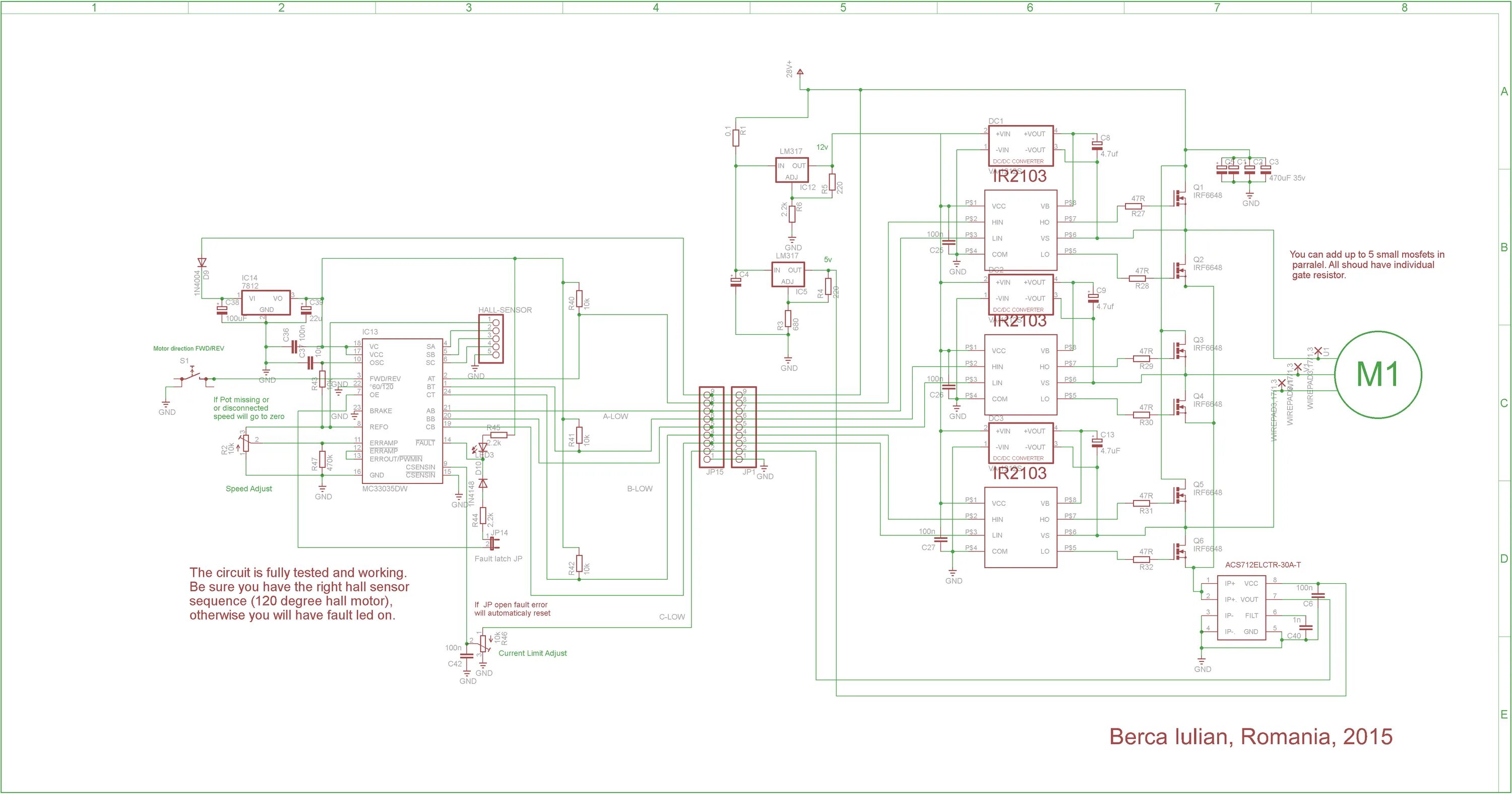
Task: Click the 'You can add up to 5 small mosfets' note
Action: pyautogui.click(x=1367, y=265)
